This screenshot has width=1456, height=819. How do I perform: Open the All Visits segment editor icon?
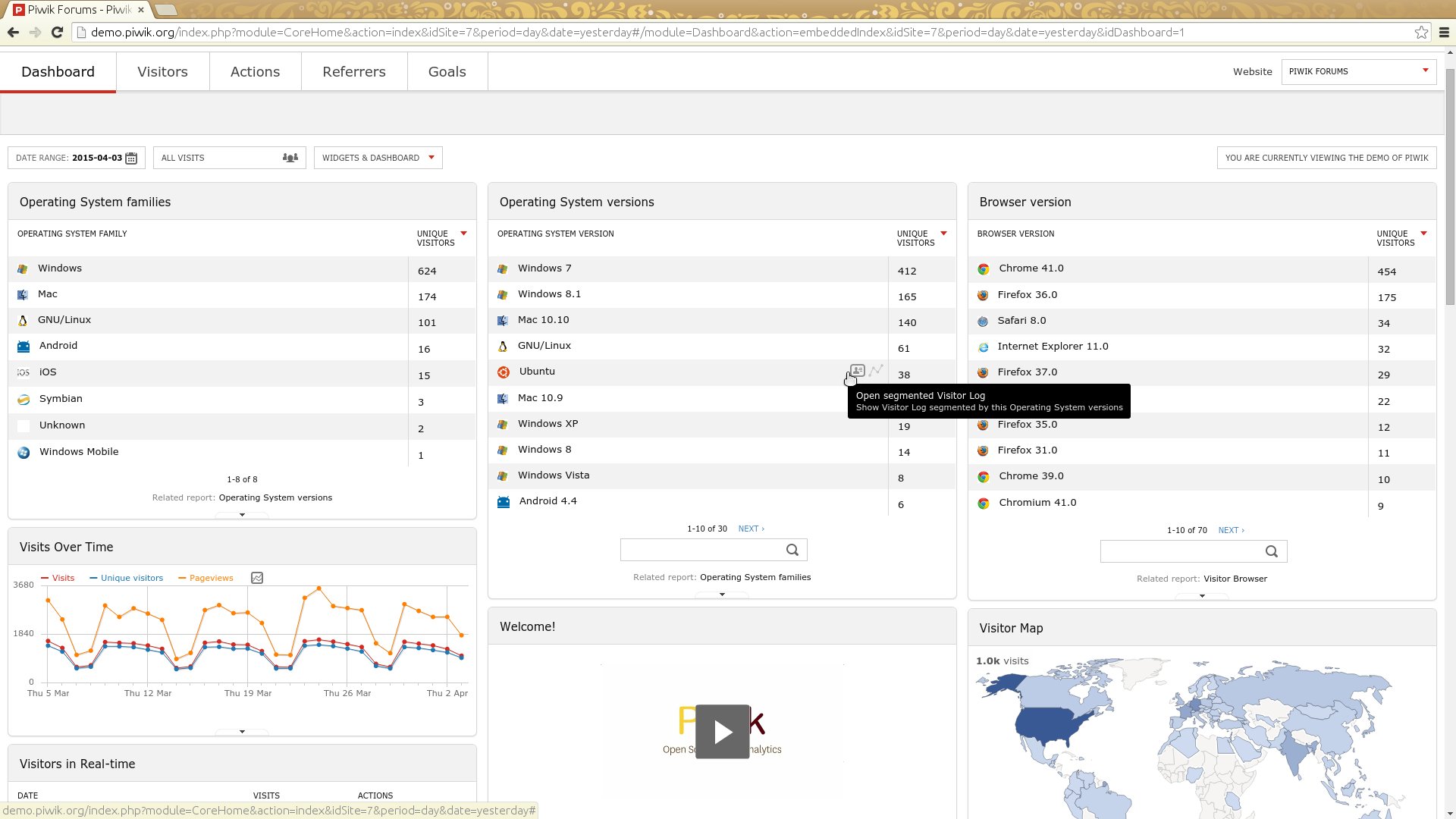click(x=290, y=158)
